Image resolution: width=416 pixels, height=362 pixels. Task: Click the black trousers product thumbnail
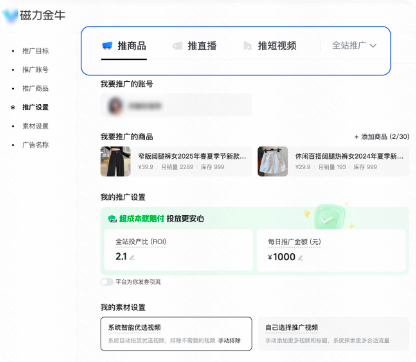point(116,161)
